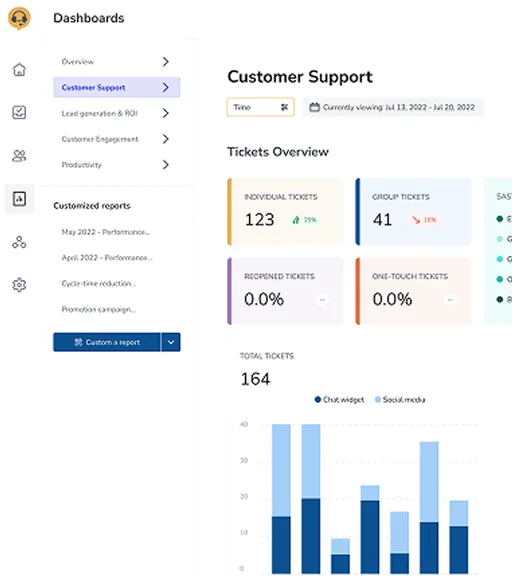Open the Custom a report dropdown arrow

[171, 342]
